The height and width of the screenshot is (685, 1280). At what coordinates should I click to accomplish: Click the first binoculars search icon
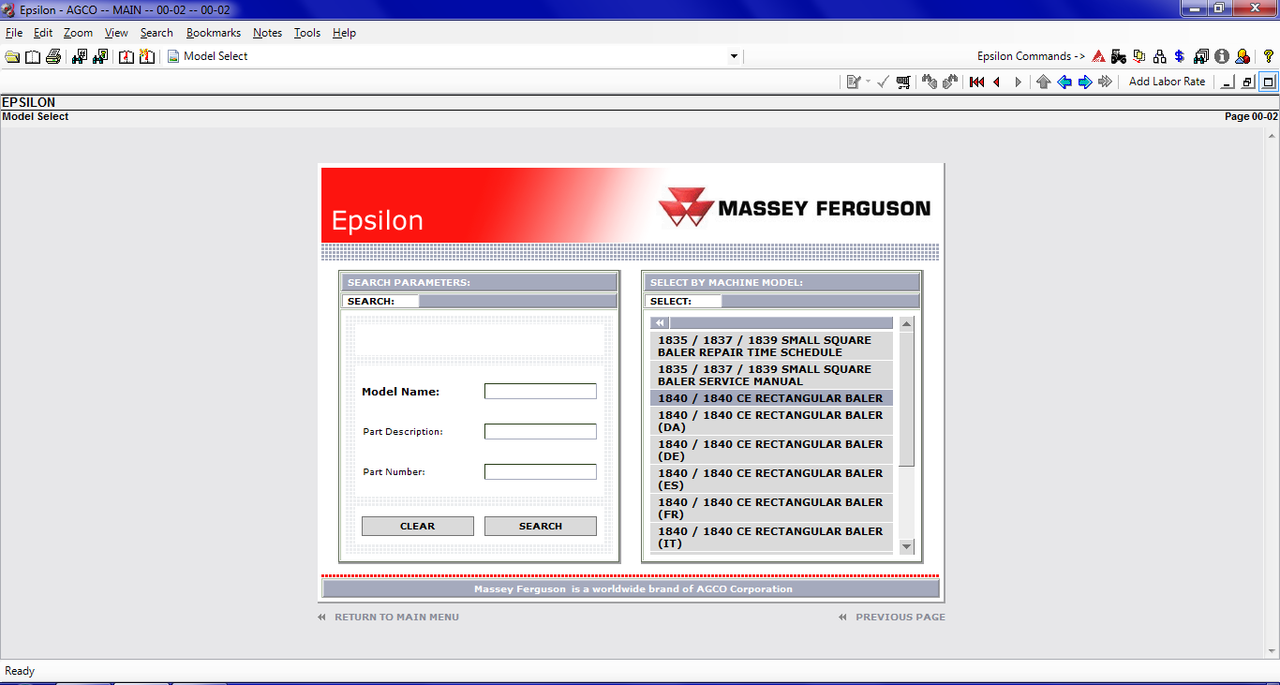click(x=80, y=56)
